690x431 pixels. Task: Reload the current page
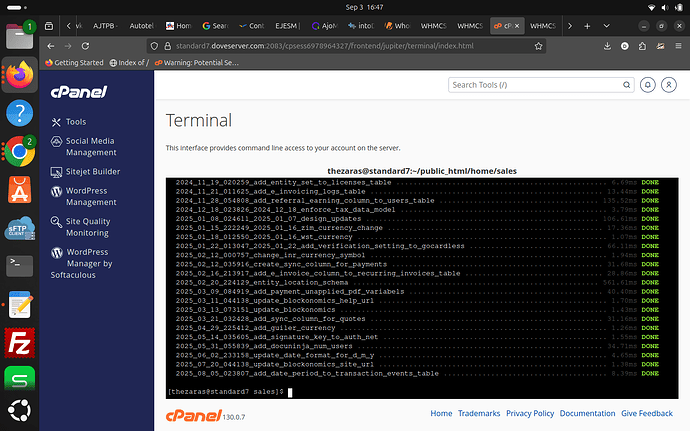click(x=85, y=46)
